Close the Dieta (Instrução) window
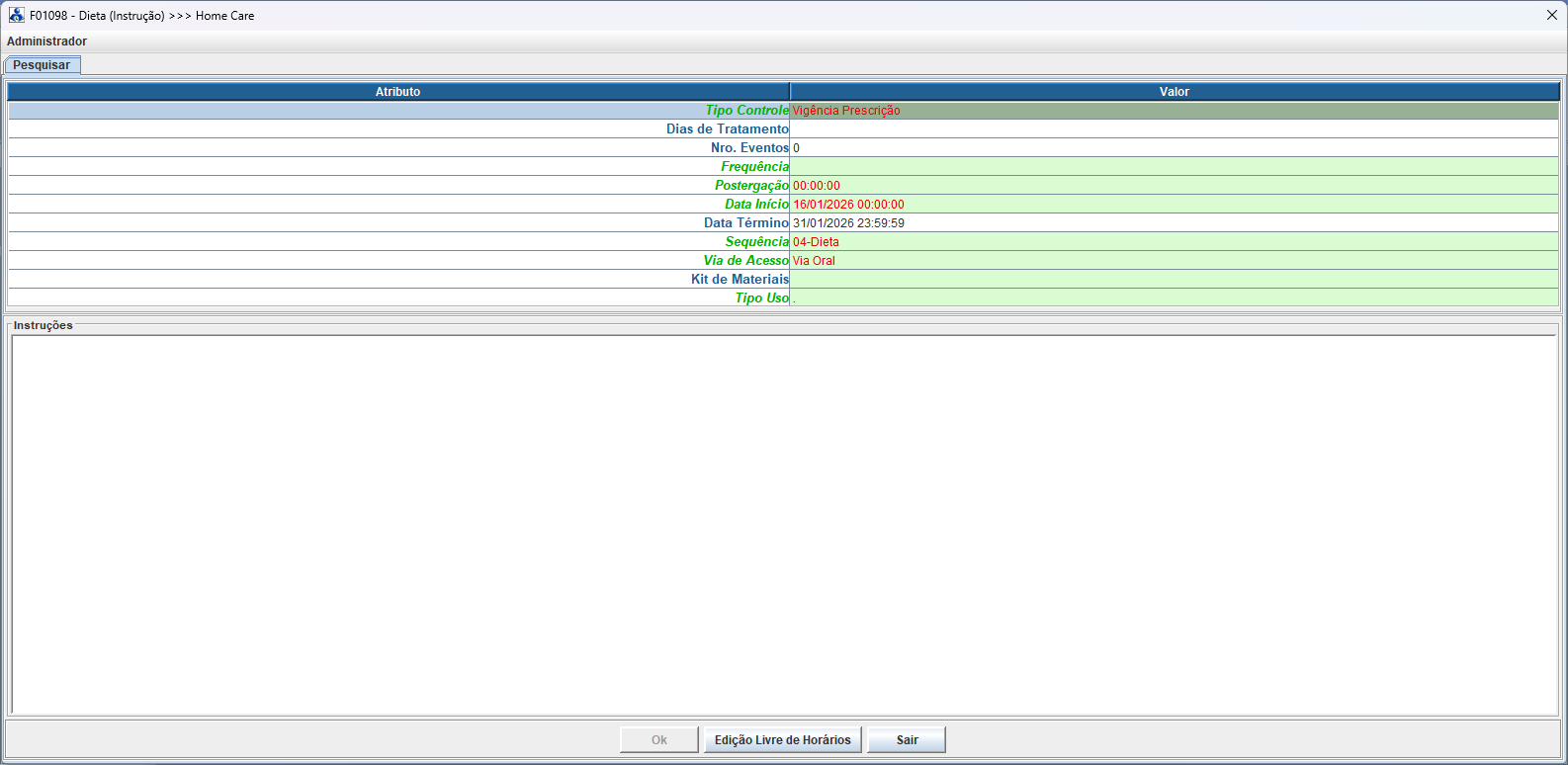Image resolution: width=1568 pixels, height=765 pixels. 1551,15
